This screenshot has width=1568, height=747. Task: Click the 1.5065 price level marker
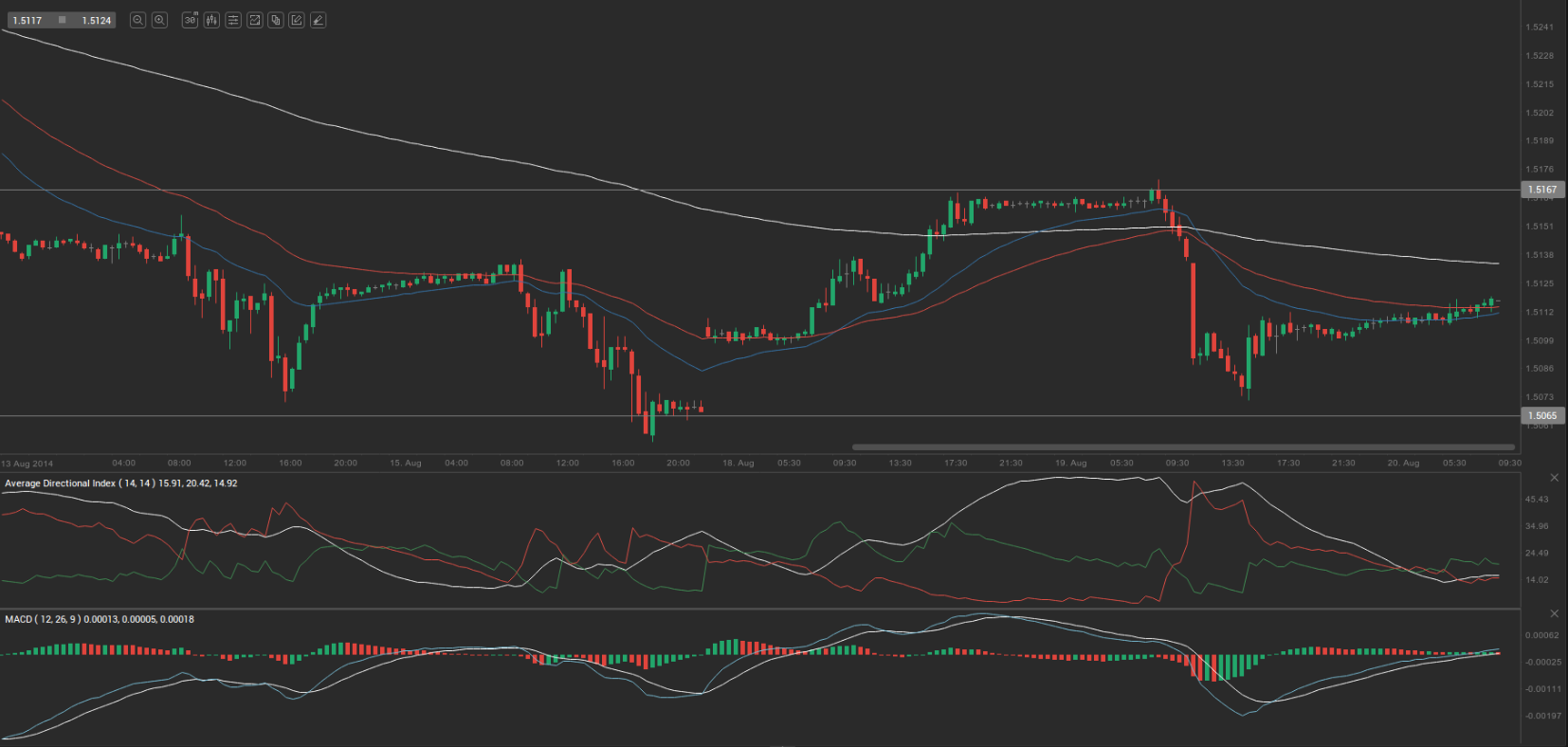[1542, 415]
